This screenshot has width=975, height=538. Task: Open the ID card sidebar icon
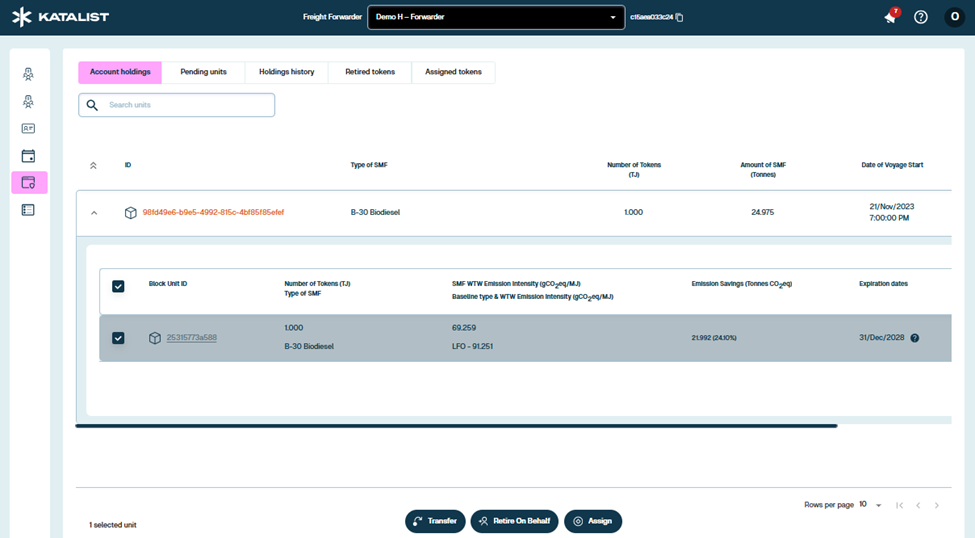pos(28,128)
